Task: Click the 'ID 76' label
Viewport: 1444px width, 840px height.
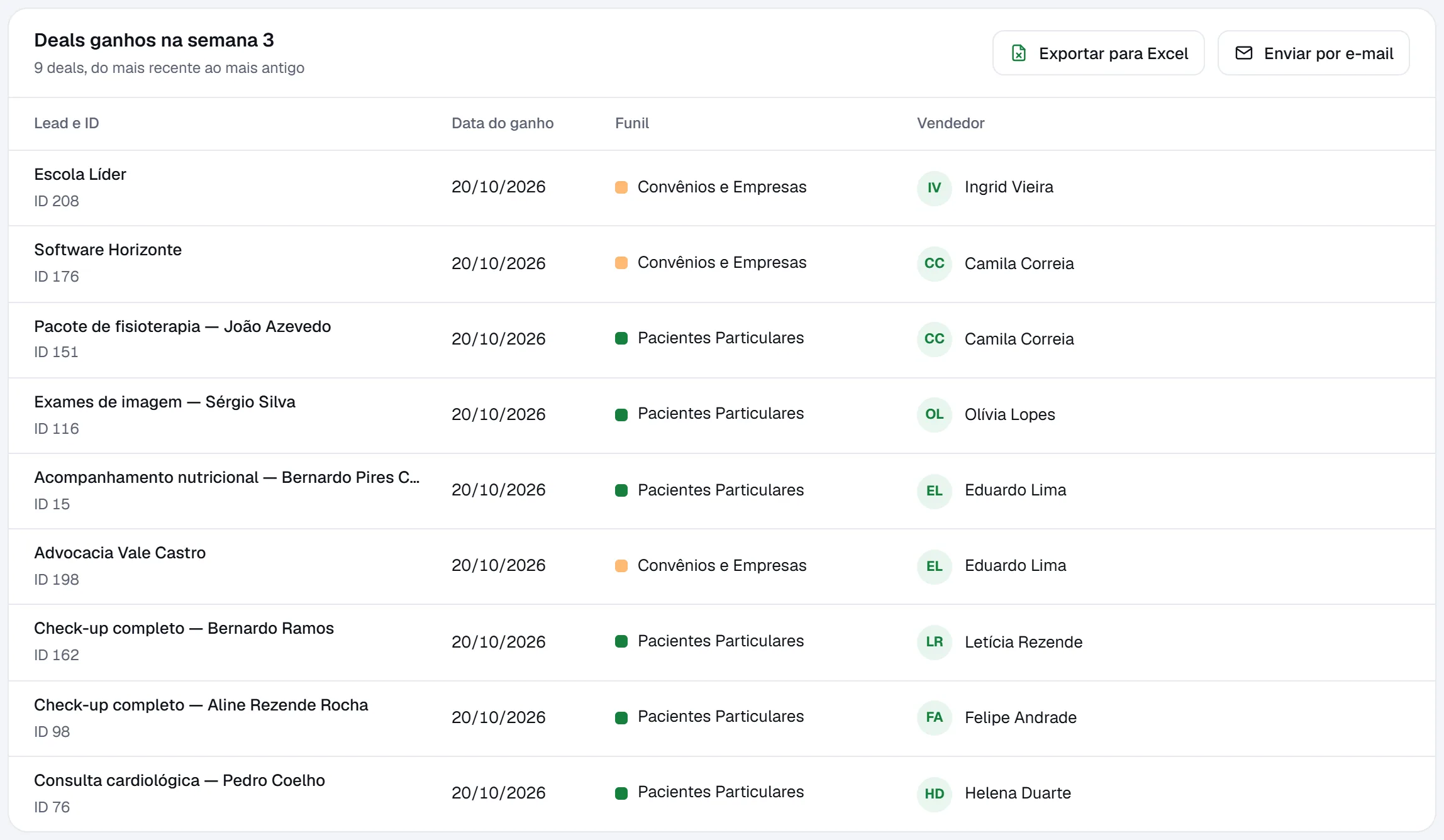Action: click(x=52, y=807)
